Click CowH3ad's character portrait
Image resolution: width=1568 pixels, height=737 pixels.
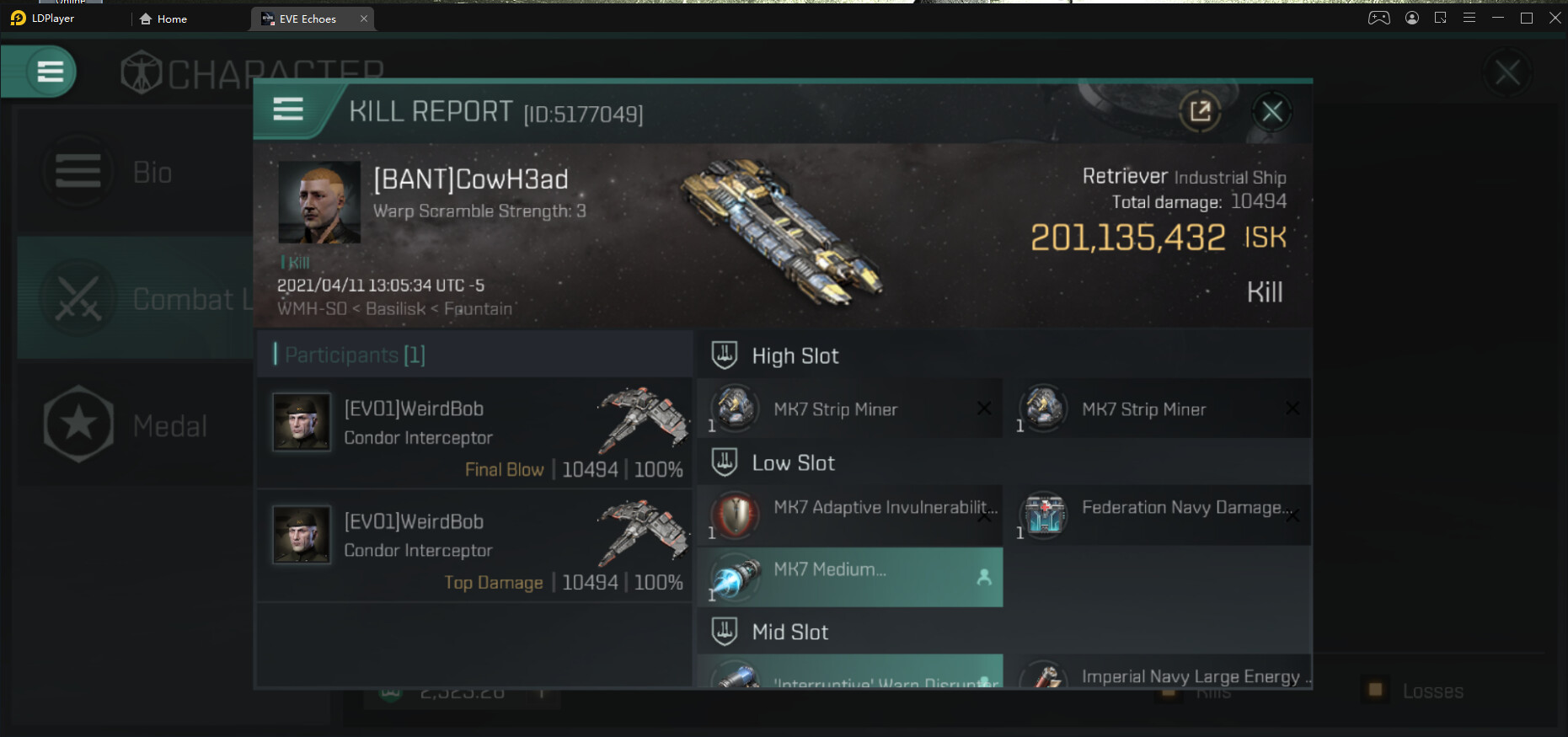click(x=319, y=202)
